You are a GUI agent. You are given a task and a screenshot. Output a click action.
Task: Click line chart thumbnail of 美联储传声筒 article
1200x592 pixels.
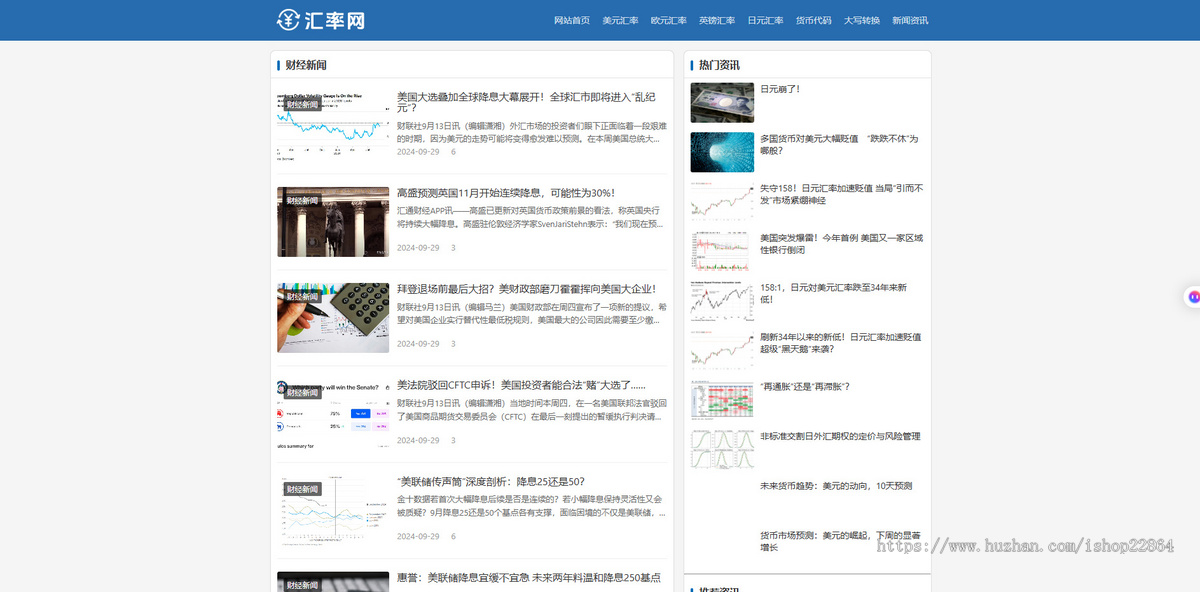333,509
